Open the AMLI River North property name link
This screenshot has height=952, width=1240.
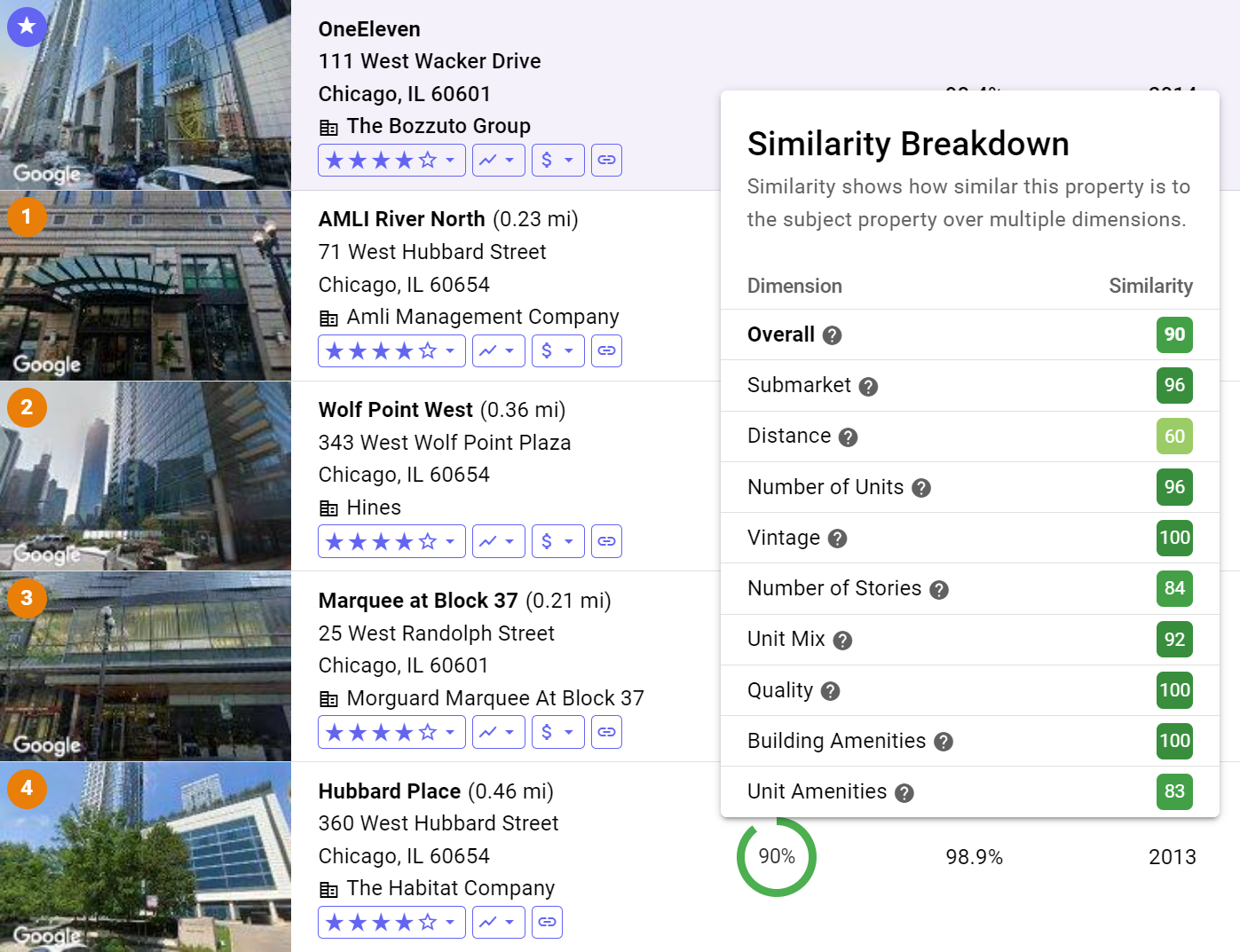tap(401, 219)
